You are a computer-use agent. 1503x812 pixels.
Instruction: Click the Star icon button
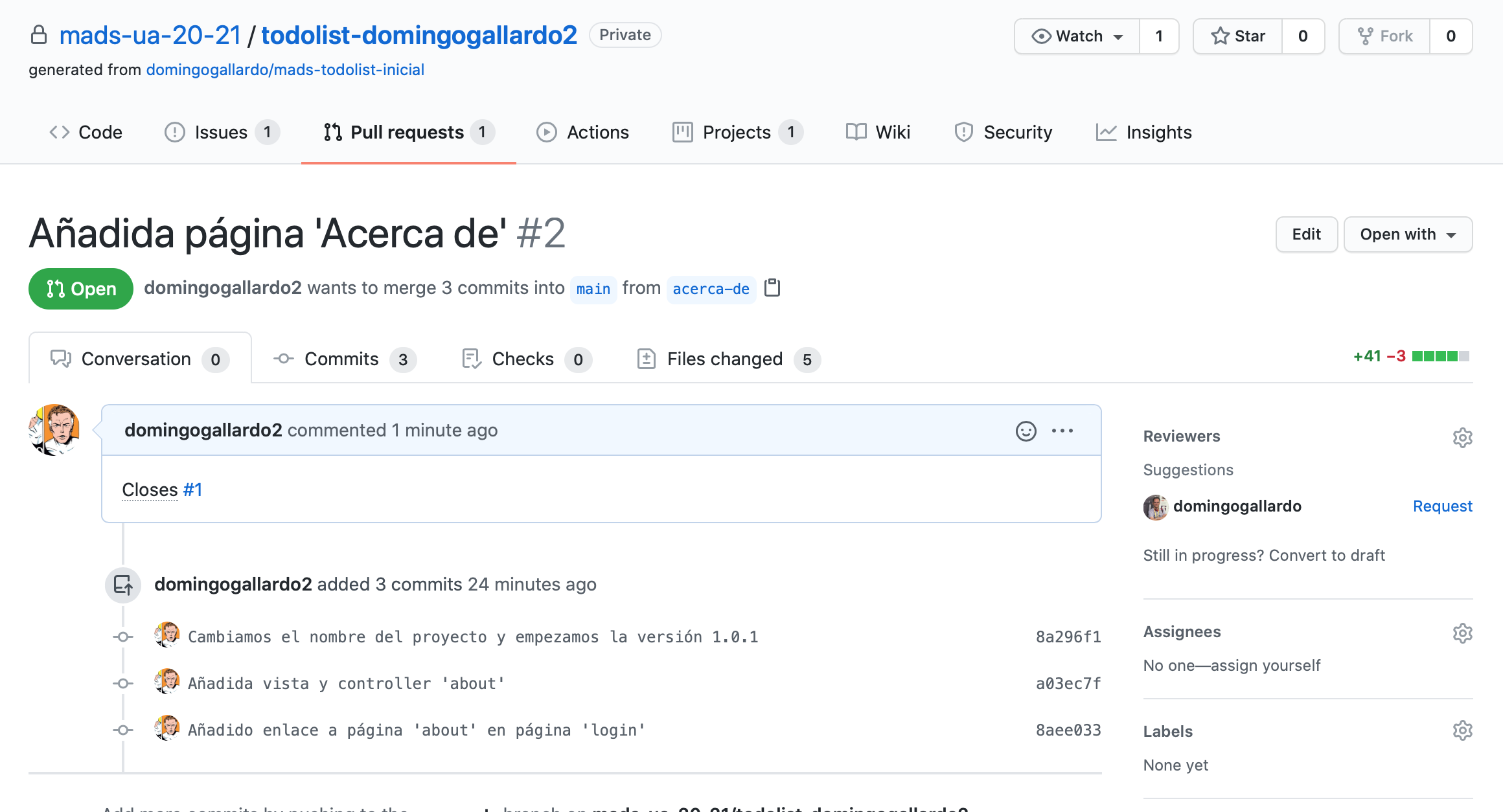[1237, 36]
